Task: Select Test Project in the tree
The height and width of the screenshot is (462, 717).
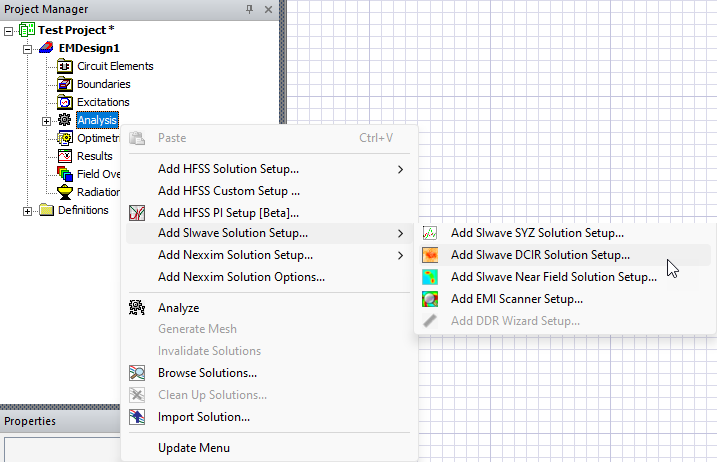Action: 76,30
